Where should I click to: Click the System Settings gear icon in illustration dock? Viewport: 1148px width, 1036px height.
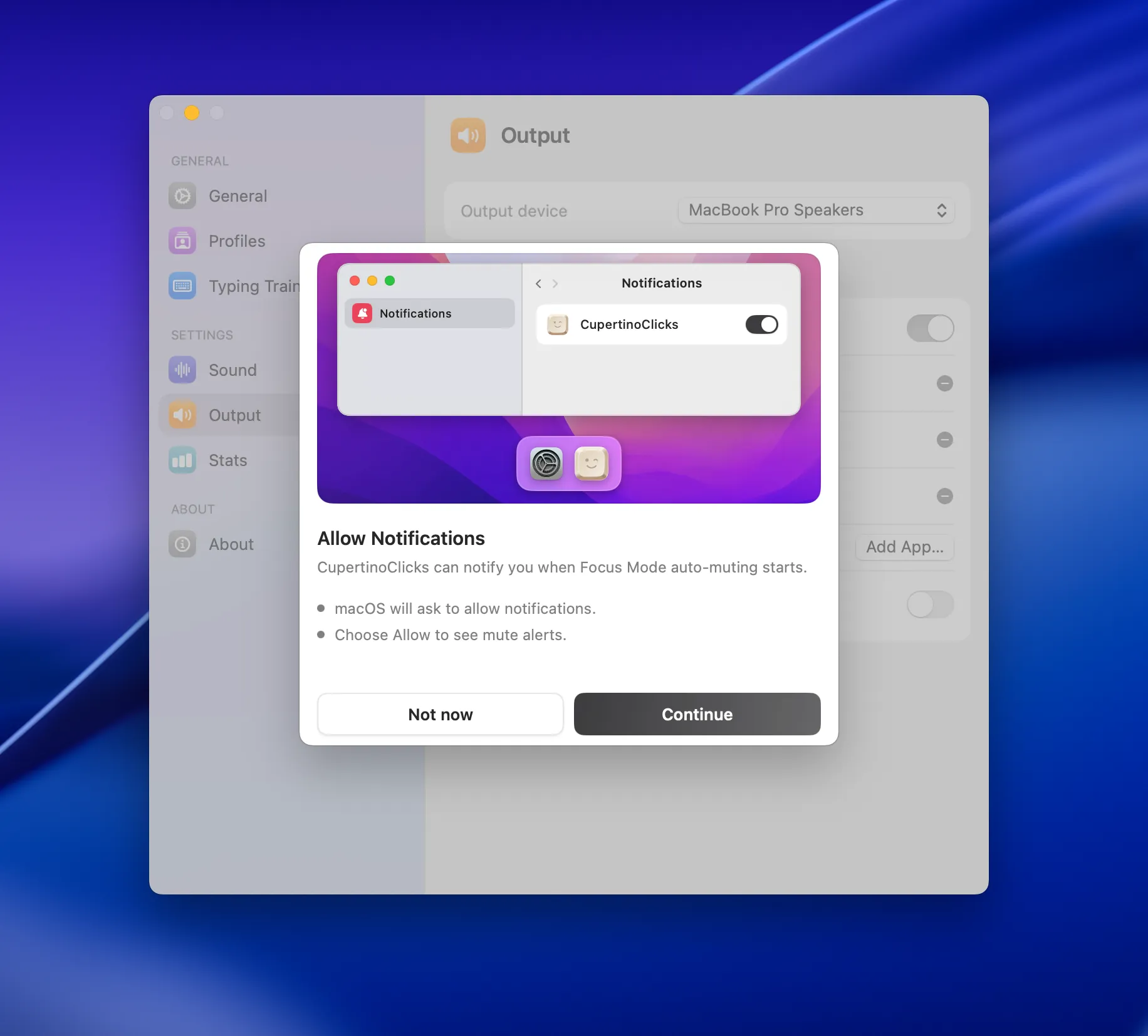point(546,464)
